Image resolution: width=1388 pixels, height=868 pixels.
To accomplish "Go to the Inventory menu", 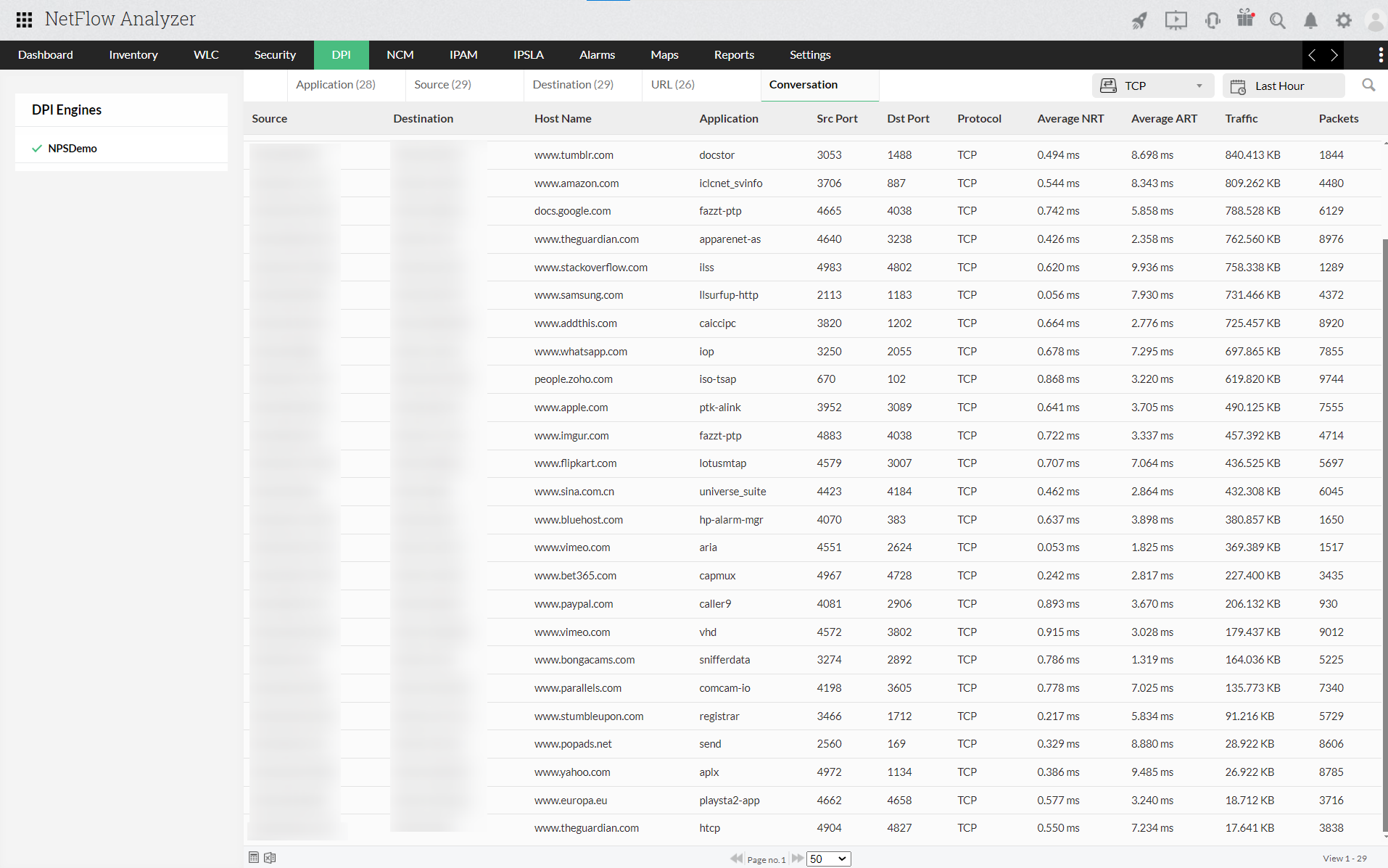I will (x=133, y=55).
